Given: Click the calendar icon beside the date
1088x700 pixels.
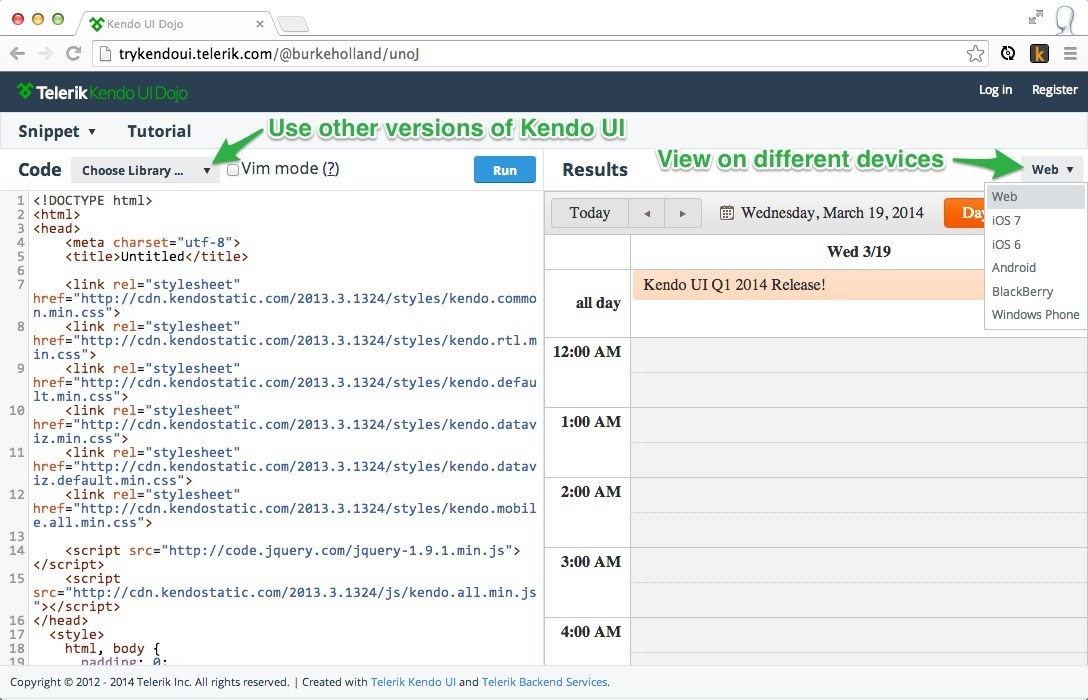Looking at the screenshot, I should tap(726, 213).
